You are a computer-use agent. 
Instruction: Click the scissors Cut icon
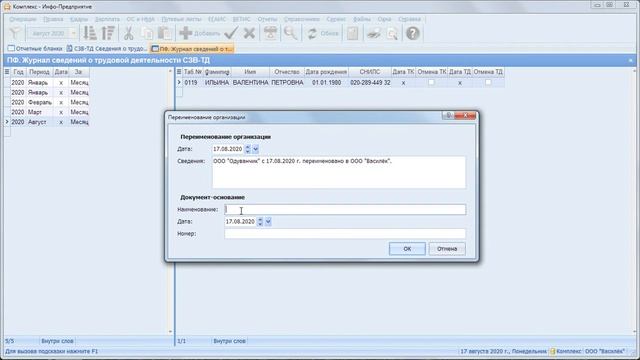128,33
